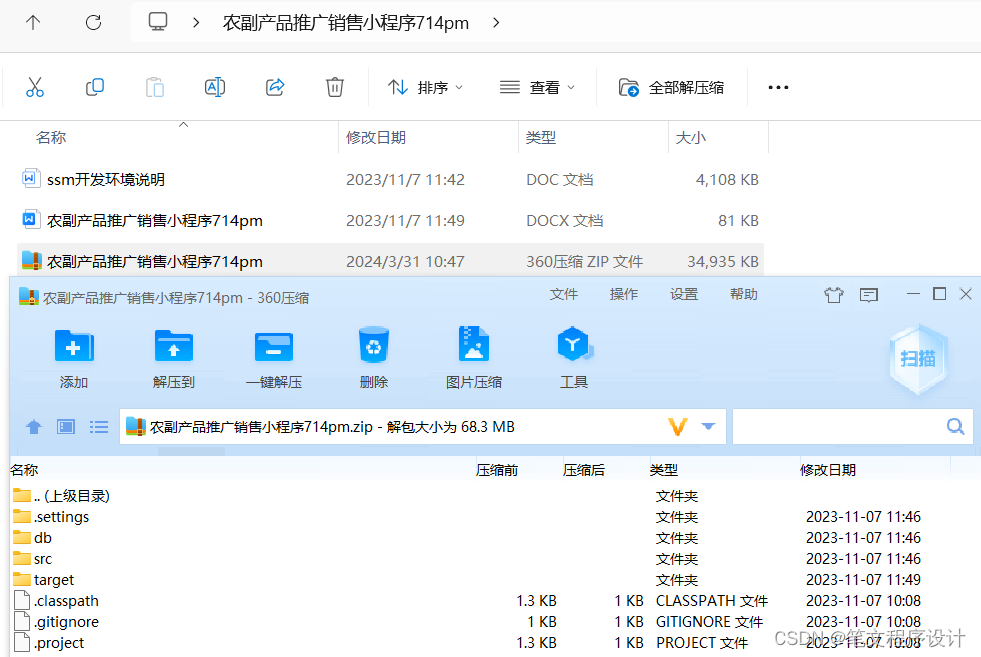Sort archive list by 压缩后 column
The height and width of the screenshot is (657, 981).
point(584,470)
